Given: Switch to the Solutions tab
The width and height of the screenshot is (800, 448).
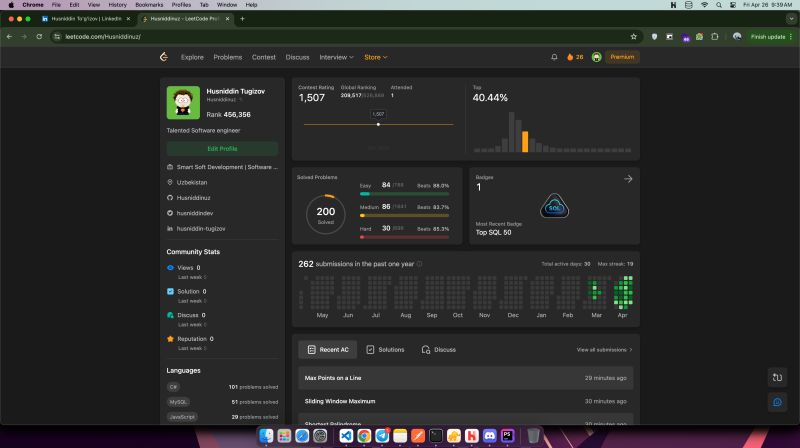Looking at the screenshot, I should (385, 350).
